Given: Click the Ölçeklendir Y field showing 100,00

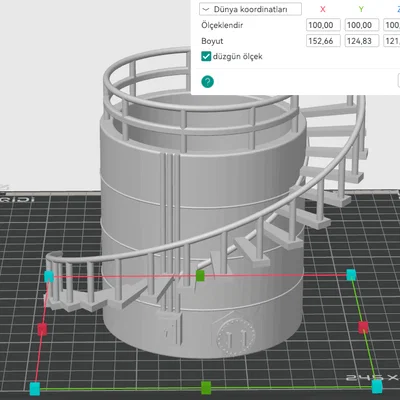Looking at the screenshot, I should (362, 25).
